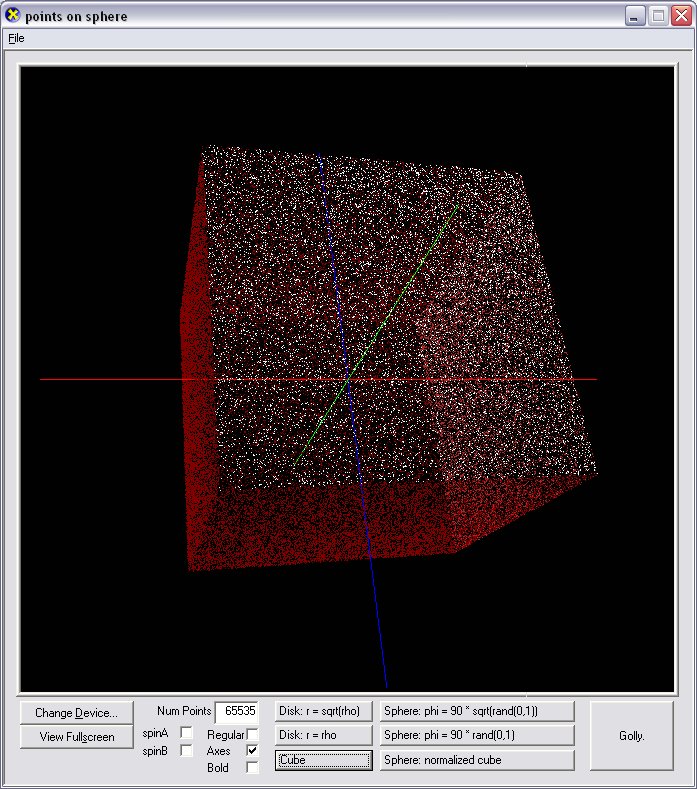Check the Regular checkbox
This screenshot has width=697, height=789.
click(x=252, y=735)
